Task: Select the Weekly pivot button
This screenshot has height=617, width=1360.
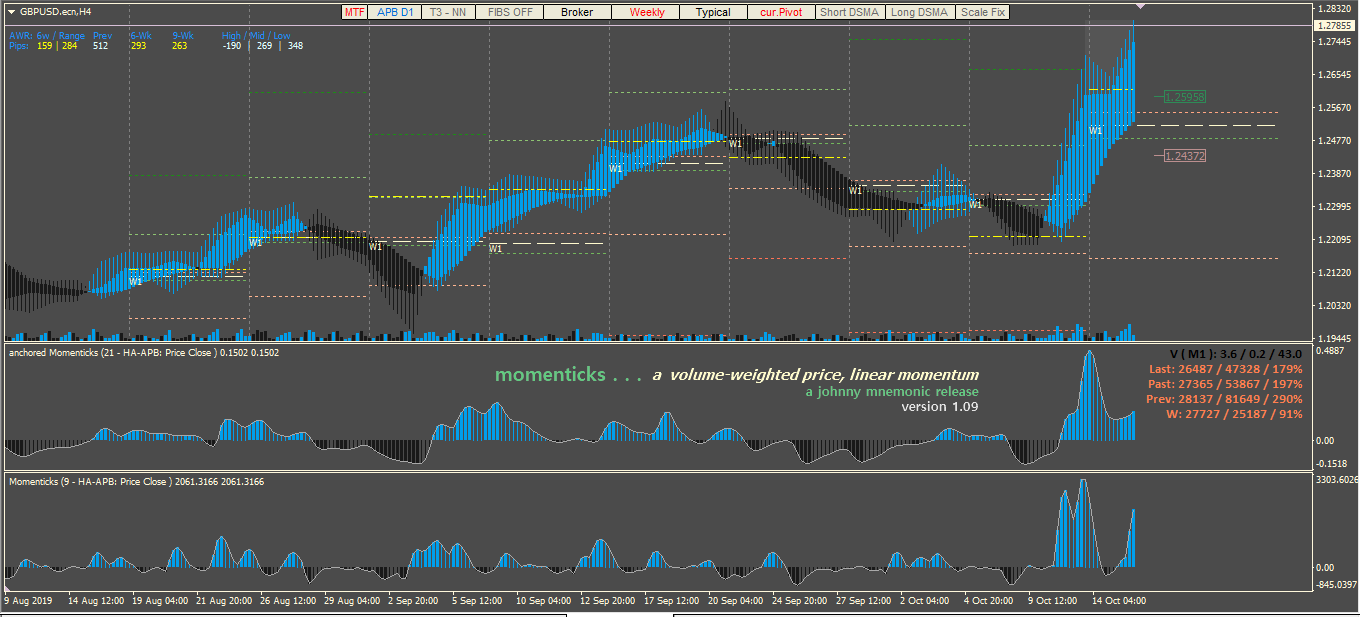Action: coord(646,13)
